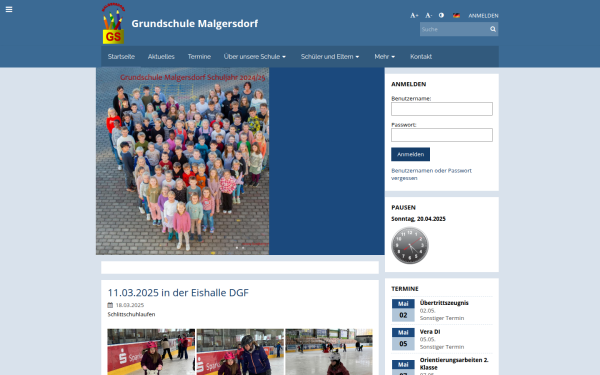Click the school group photo slide
The image size is (600, 375).
183,161
